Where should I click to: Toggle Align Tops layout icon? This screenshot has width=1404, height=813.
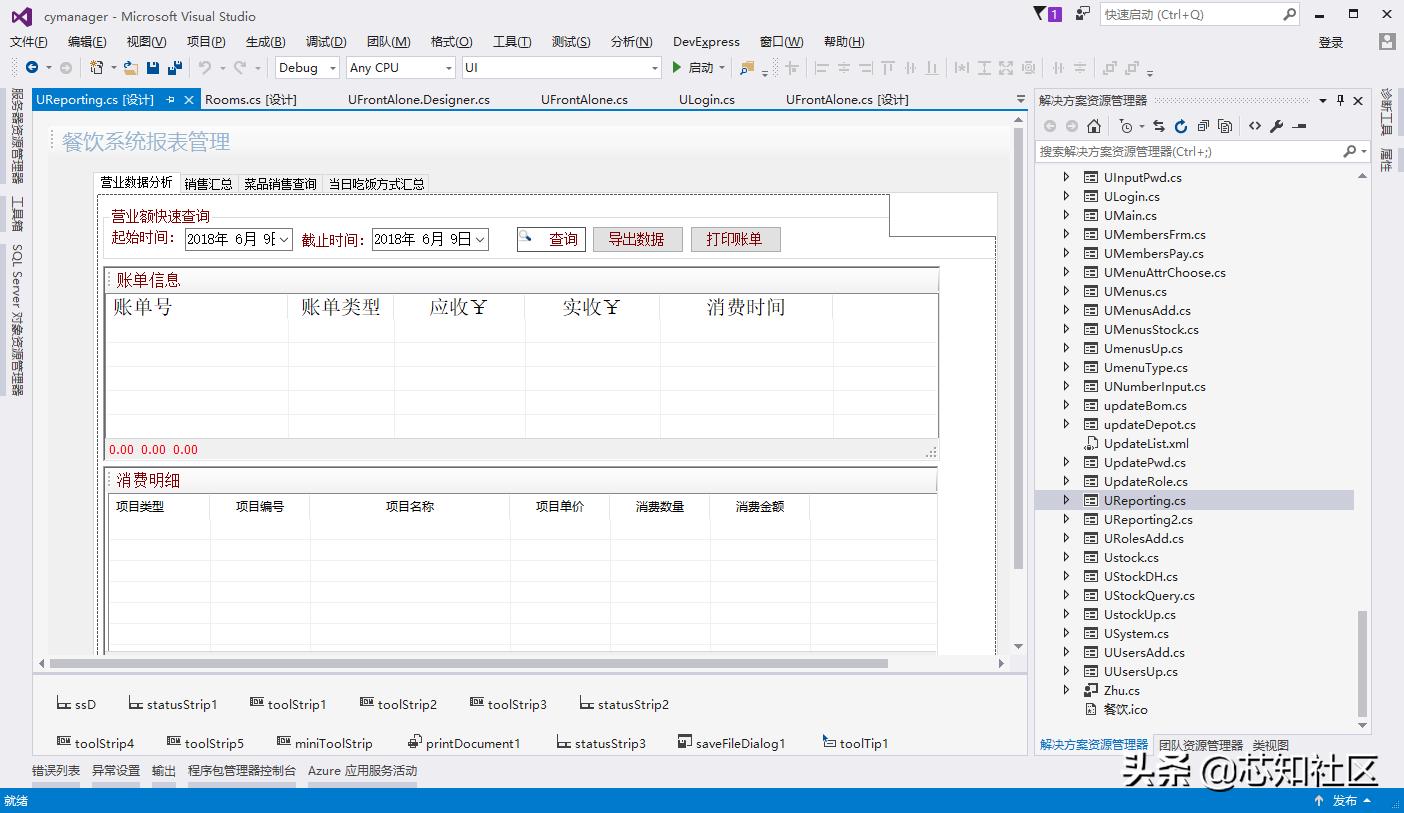click(887, 67)
